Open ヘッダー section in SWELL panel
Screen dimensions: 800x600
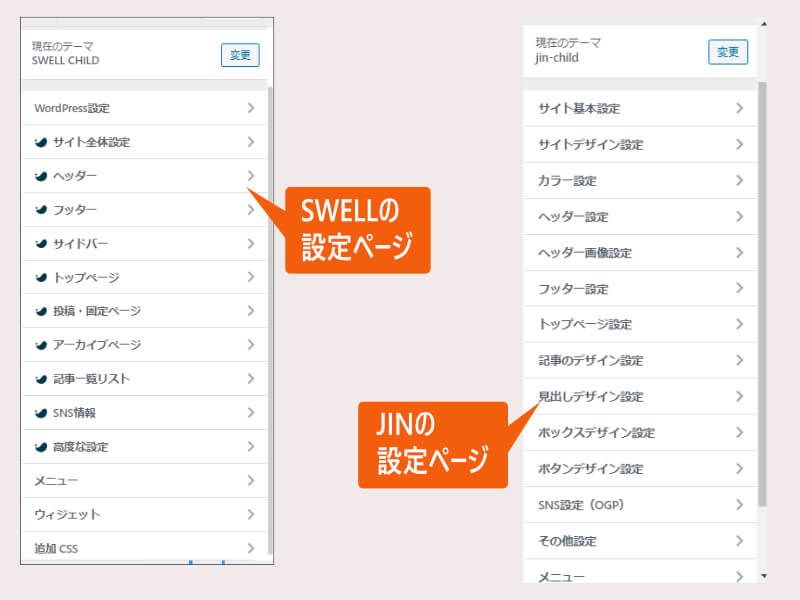[x=145, y=176]
